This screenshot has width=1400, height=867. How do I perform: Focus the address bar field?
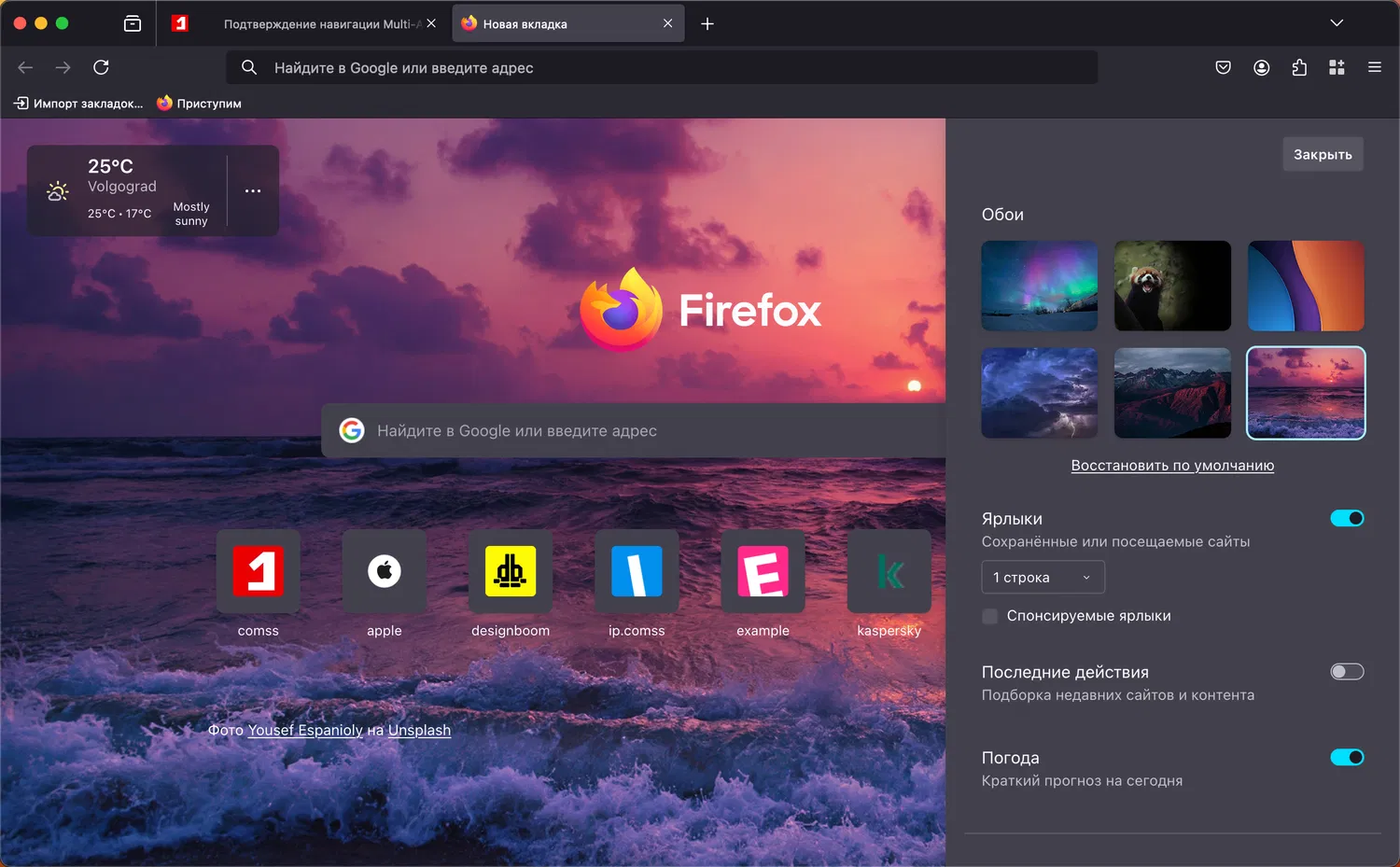[x=662, y=67]
